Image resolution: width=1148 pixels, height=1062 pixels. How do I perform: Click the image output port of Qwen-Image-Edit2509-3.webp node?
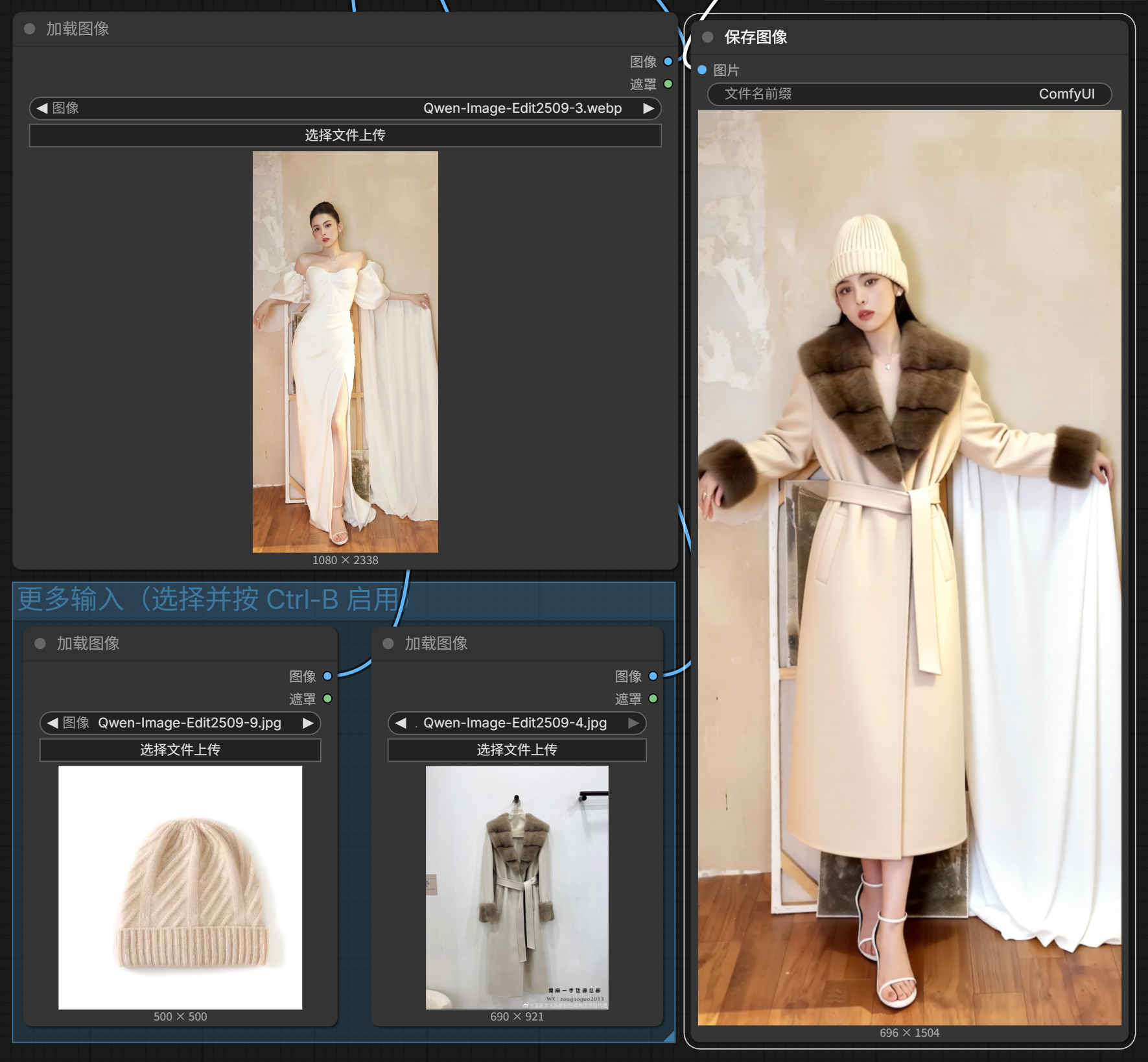tap(668, 62)
